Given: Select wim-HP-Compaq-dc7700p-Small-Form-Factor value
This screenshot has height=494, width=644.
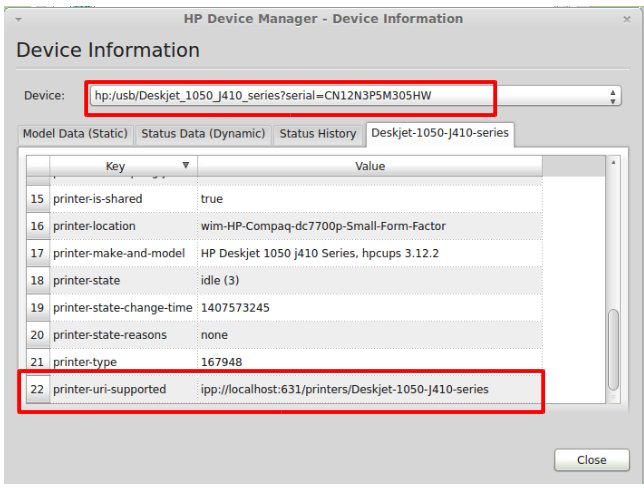Looking at the screenshot, I should tap(370, 226).
